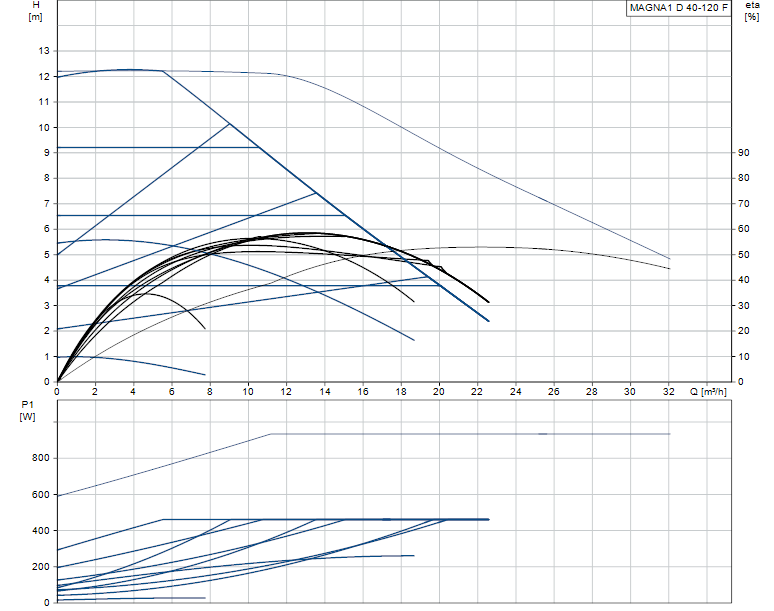Image resolution: width=774 pixels, height=611 pixels.
Task: Click the 400 tick on power axis
Action: click(x=40, y=531)
